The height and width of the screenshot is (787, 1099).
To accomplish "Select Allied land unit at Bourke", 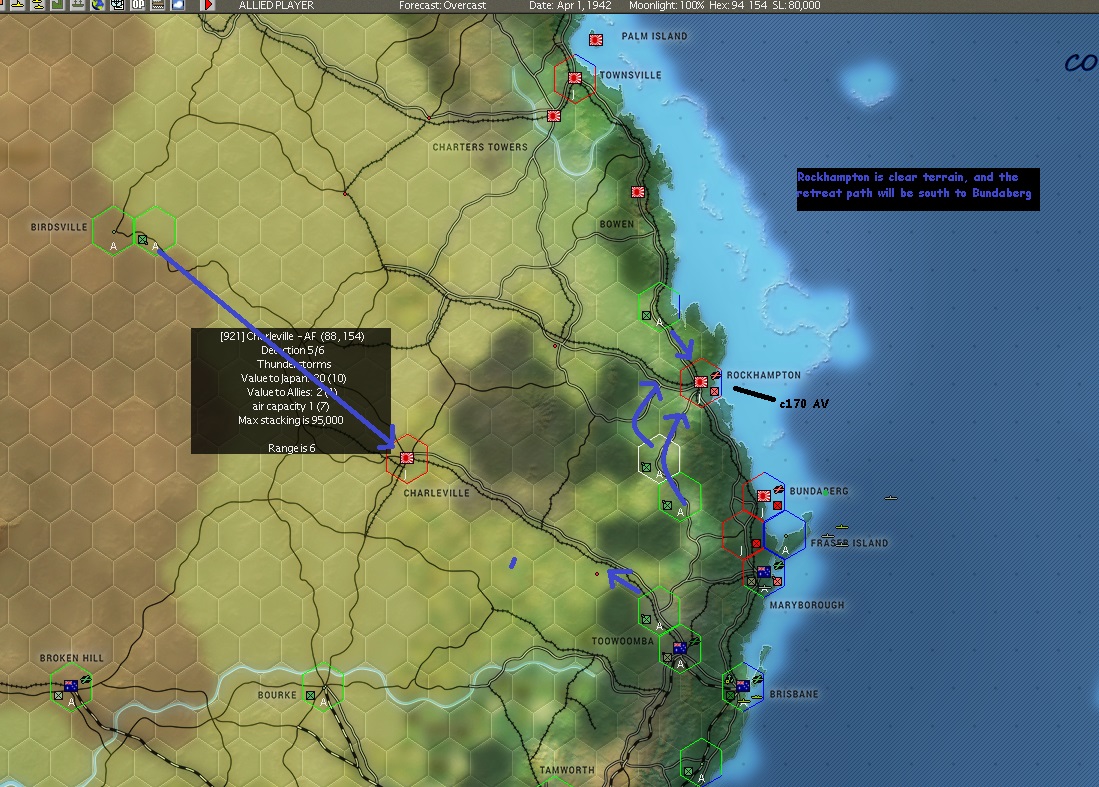I will (310, 695).
